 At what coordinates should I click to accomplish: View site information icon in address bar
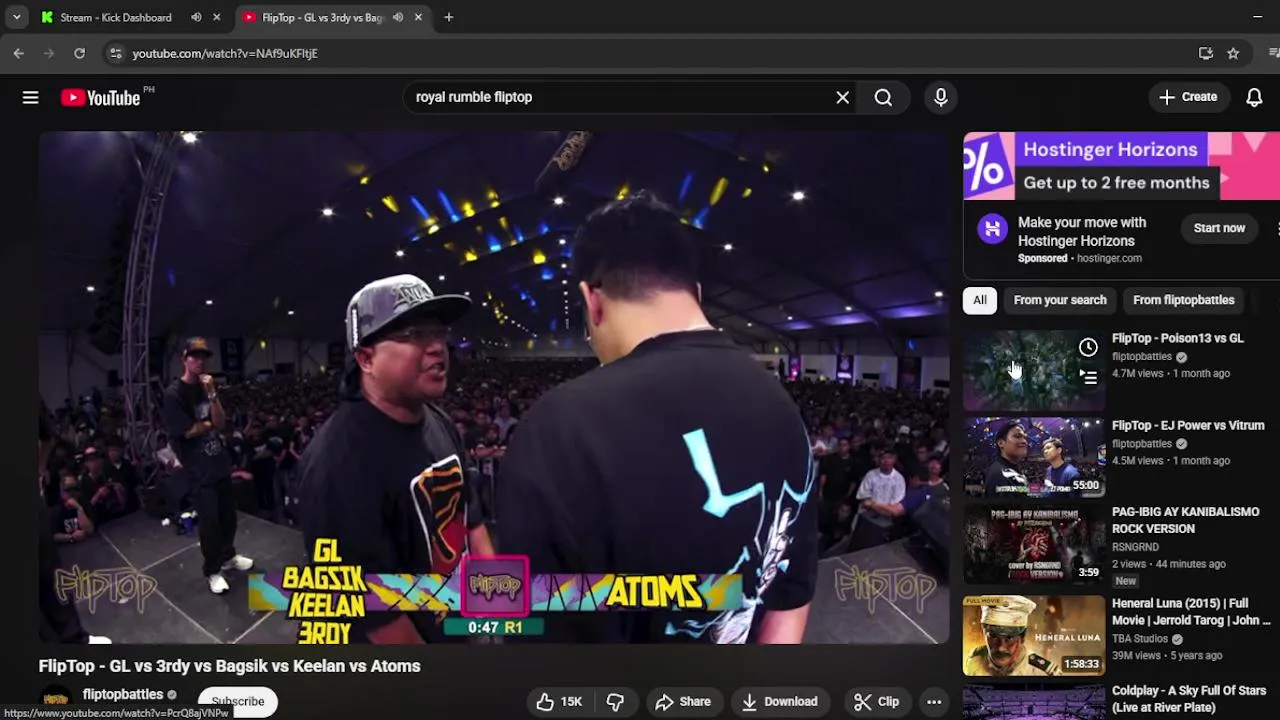[x=115, y=53]
